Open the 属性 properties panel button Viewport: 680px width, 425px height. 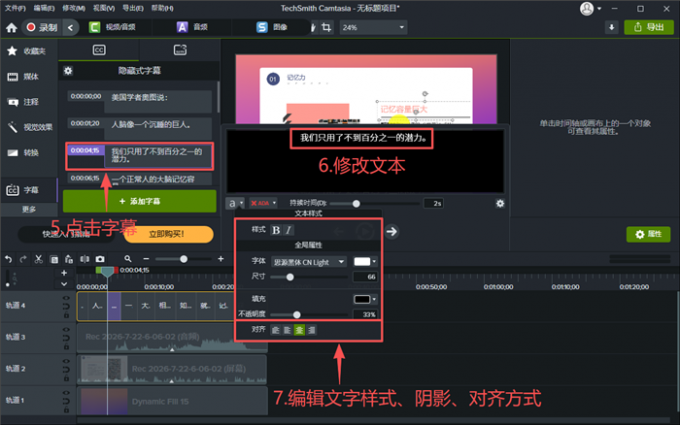tap(648, 234)
